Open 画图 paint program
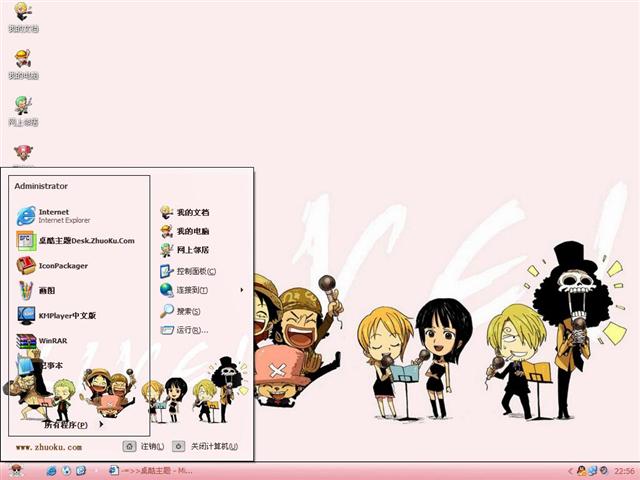The height and width of the screenshot is (480, 640). [x=36, y=291]
